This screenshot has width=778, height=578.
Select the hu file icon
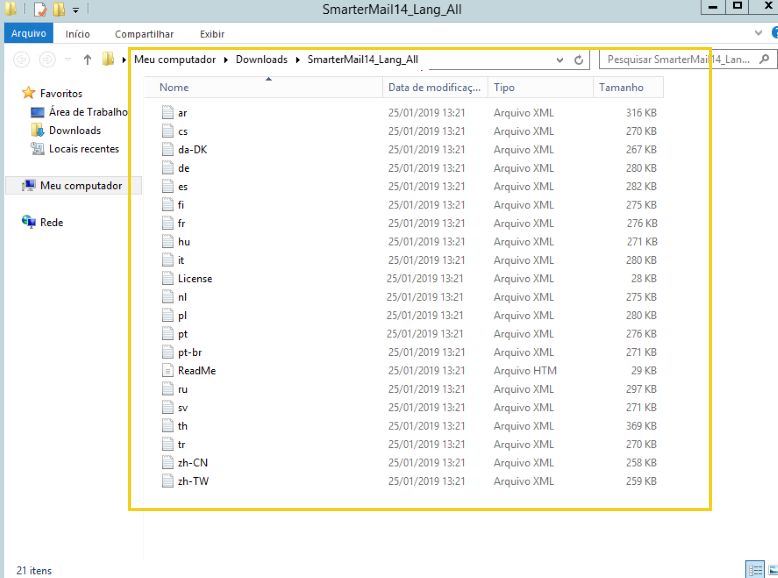point(168,242)
